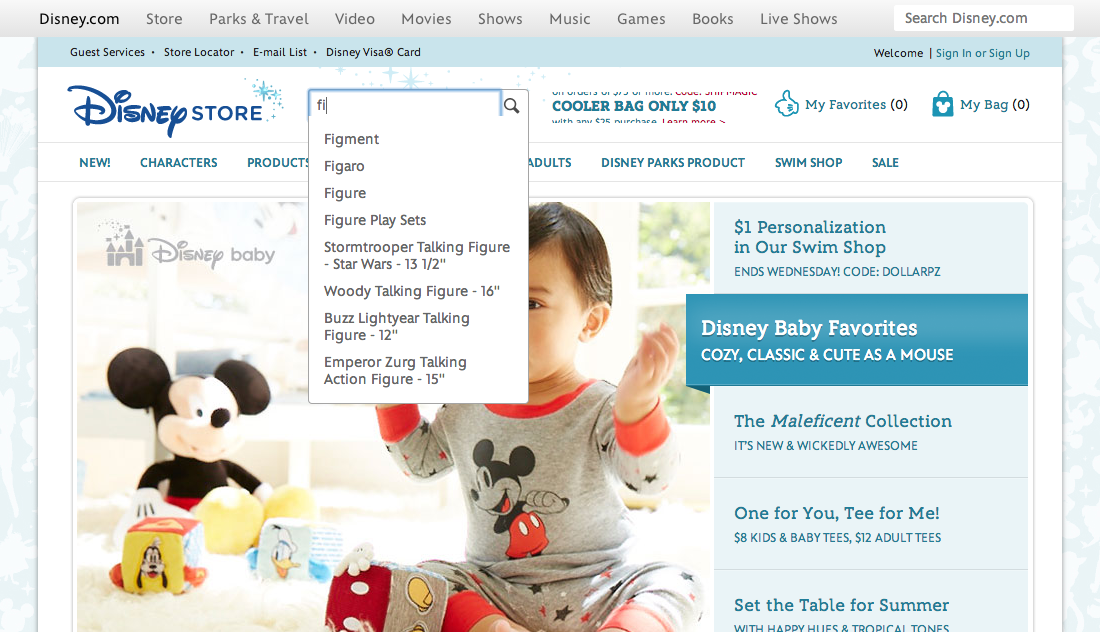Click the Disney Store logo
This screenshot has height=632, width=1100.
(174, 107)
